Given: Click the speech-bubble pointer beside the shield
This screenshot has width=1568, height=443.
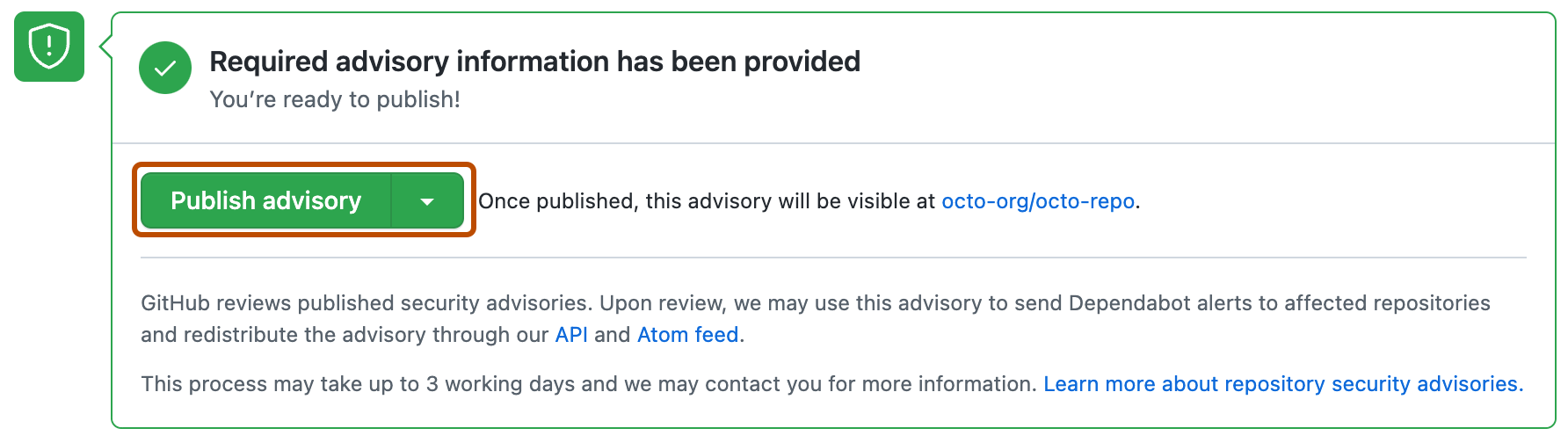Looking at the screenshot, I should point(106,47).
